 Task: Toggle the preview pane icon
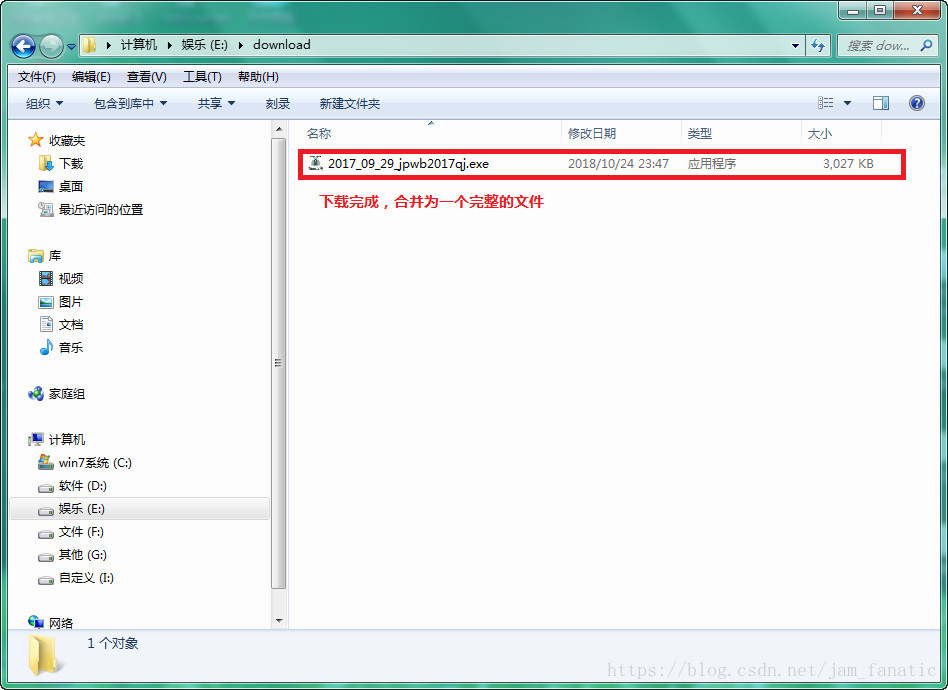[x=881, y=103]
